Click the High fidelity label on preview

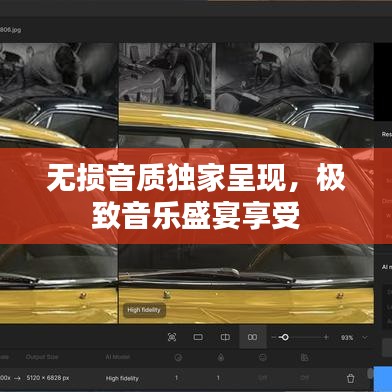click(x=144, y=310)
